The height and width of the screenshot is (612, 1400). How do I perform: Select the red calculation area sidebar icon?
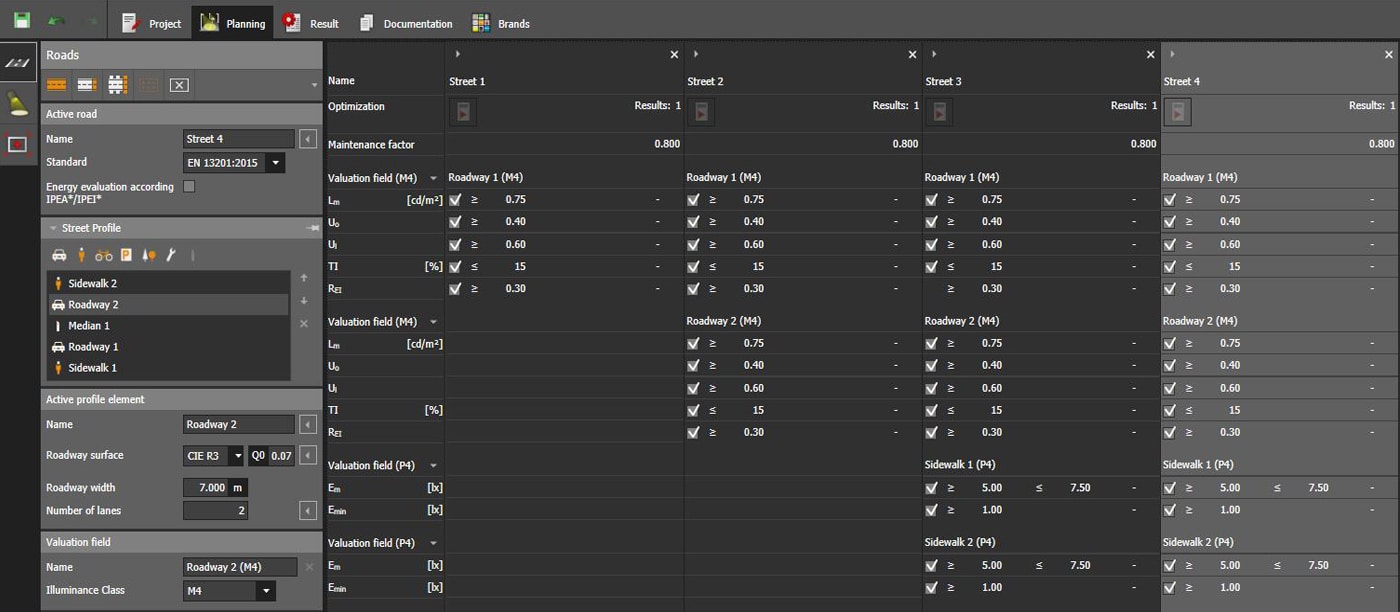(x=17, y=144)
